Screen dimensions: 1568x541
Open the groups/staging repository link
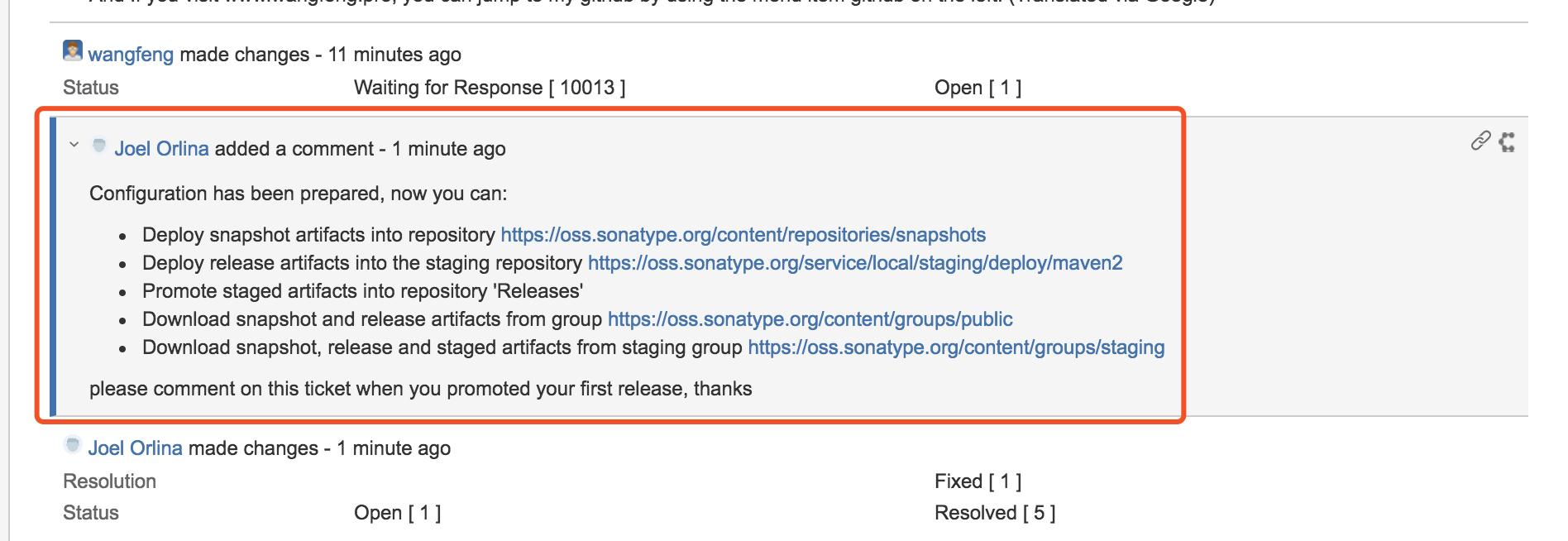[956, 347]
